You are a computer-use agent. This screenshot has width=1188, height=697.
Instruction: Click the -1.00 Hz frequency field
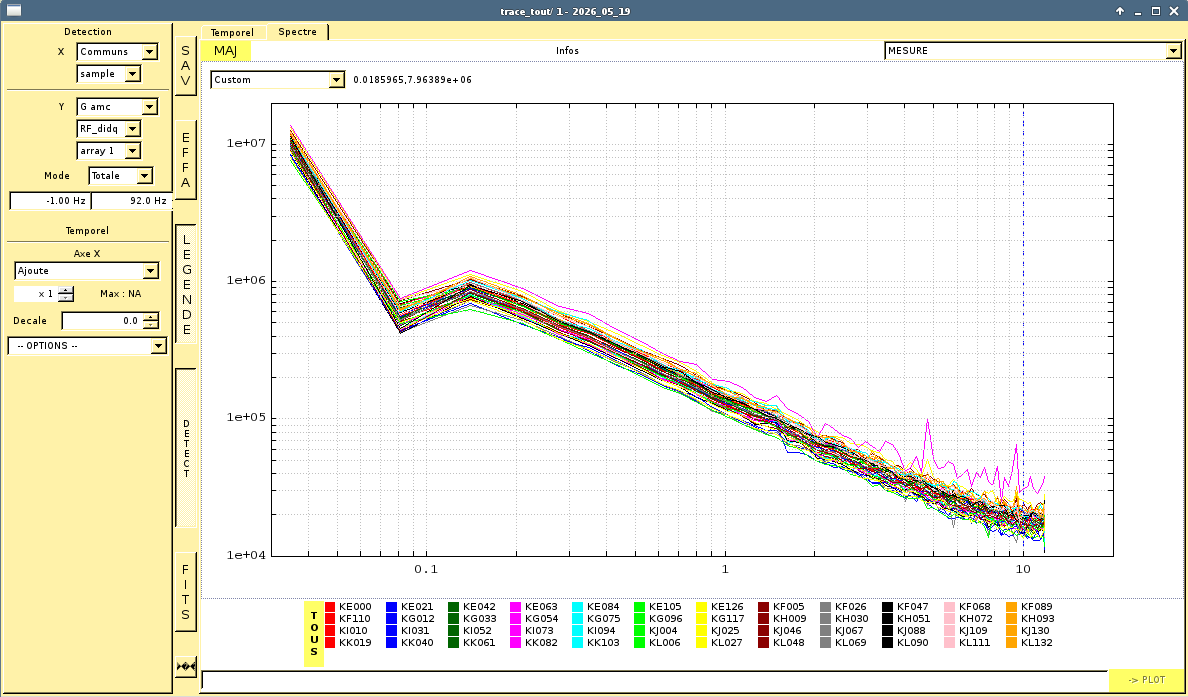coord(50,201)
